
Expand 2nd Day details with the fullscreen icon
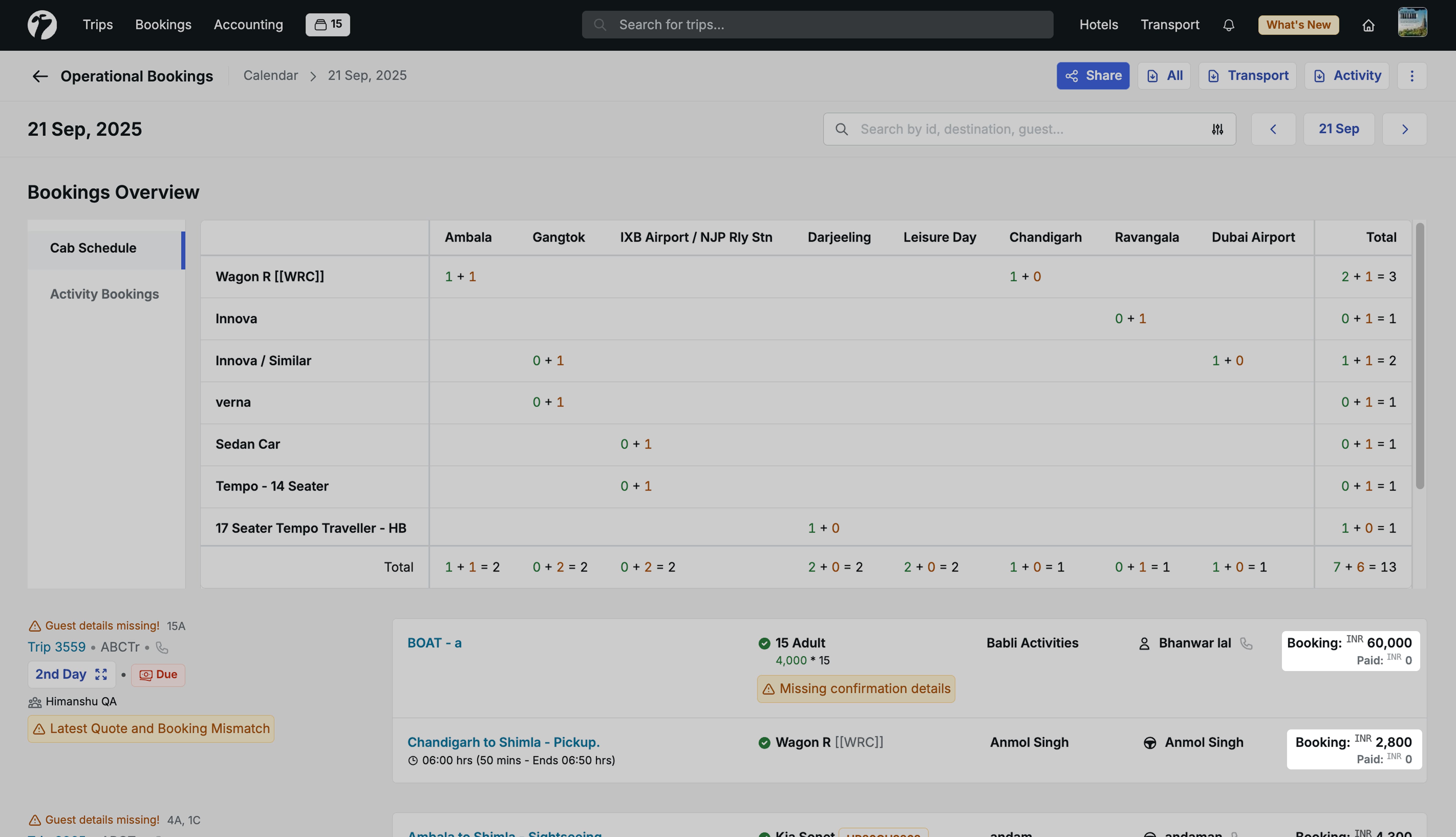[101, 674]
